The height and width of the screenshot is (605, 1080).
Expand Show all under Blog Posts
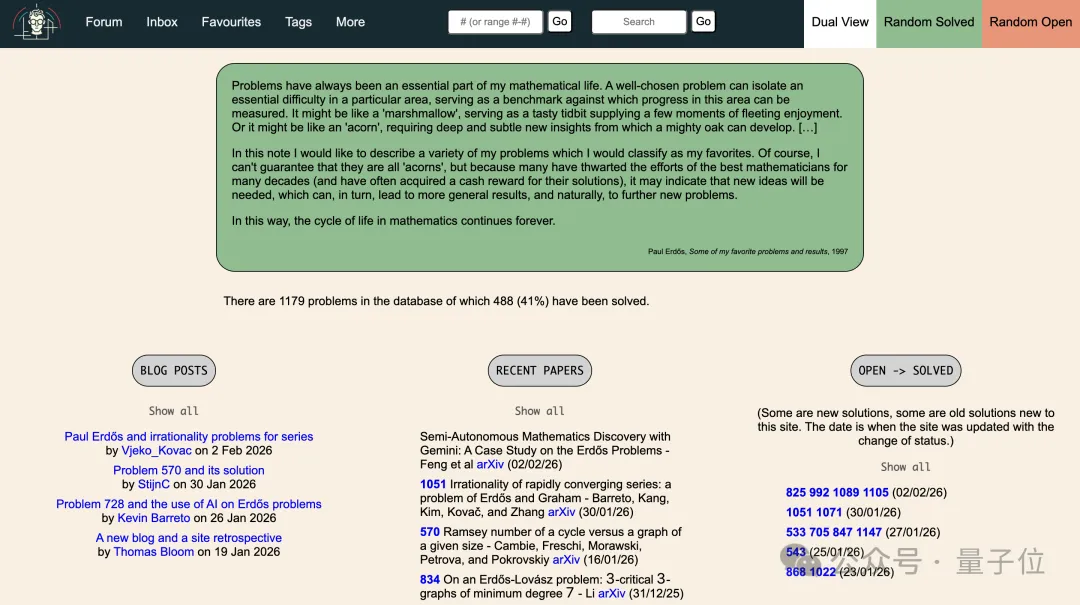[x=174, y=411]
